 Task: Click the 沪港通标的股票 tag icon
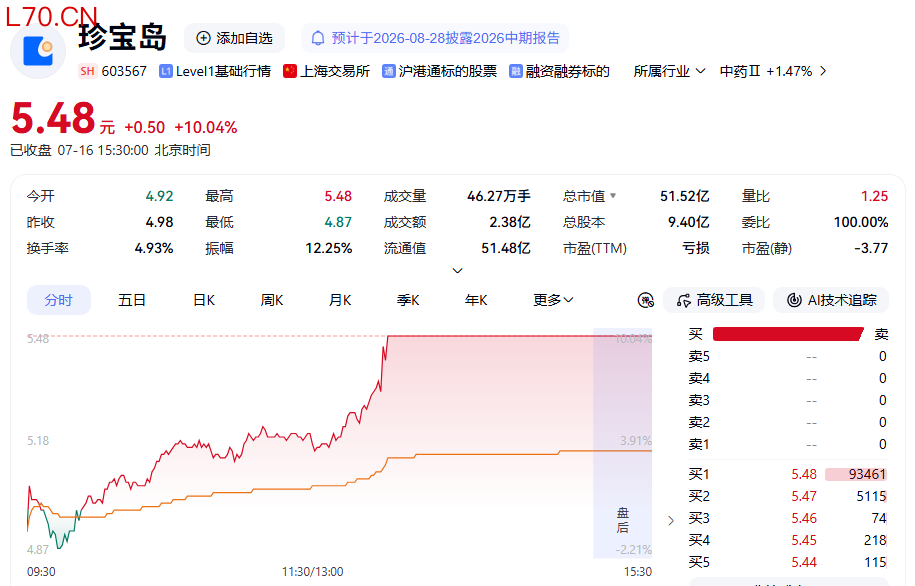[388, 71]
